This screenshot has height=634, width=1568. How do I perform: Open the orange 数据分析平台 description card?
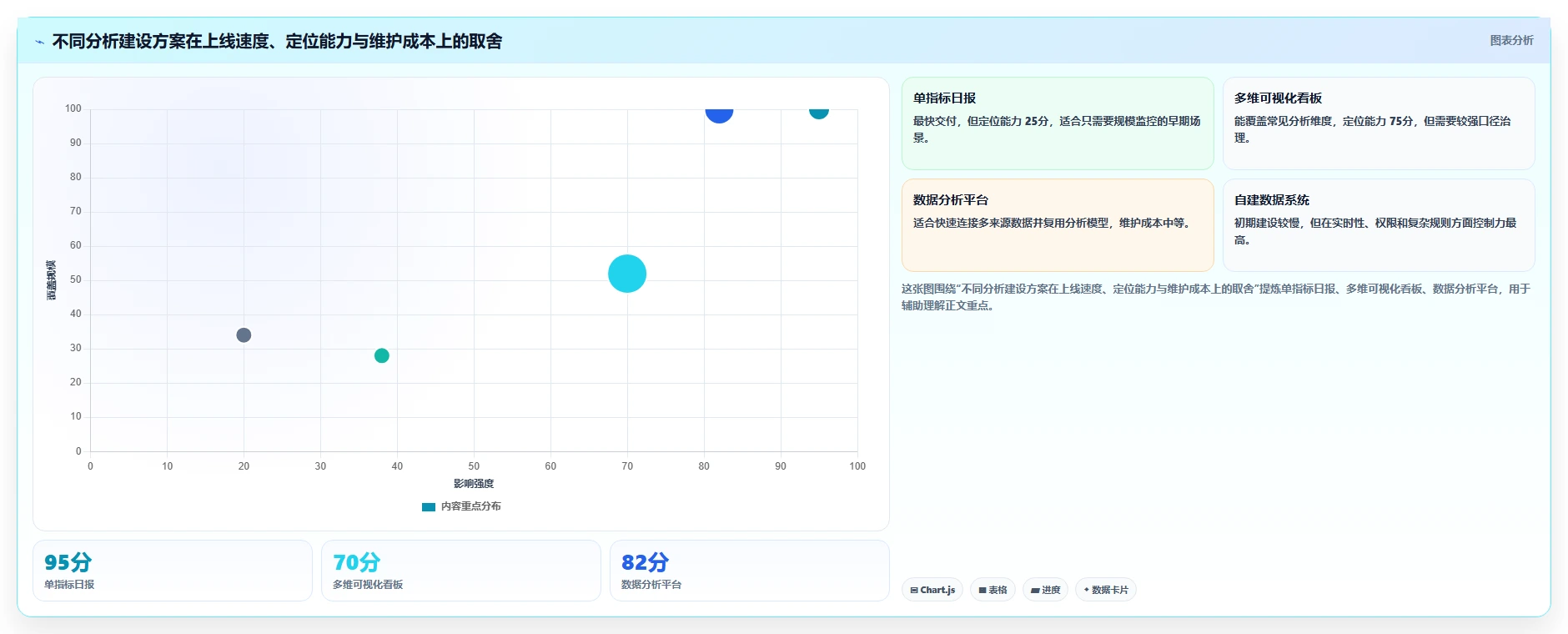click(x=1058, y=225)
